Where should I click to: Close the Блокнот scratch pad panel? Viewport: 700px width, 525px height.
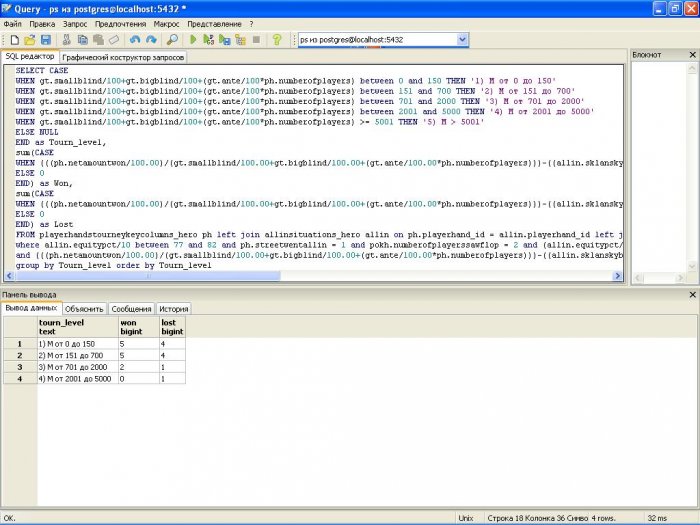tap(693, 54)
